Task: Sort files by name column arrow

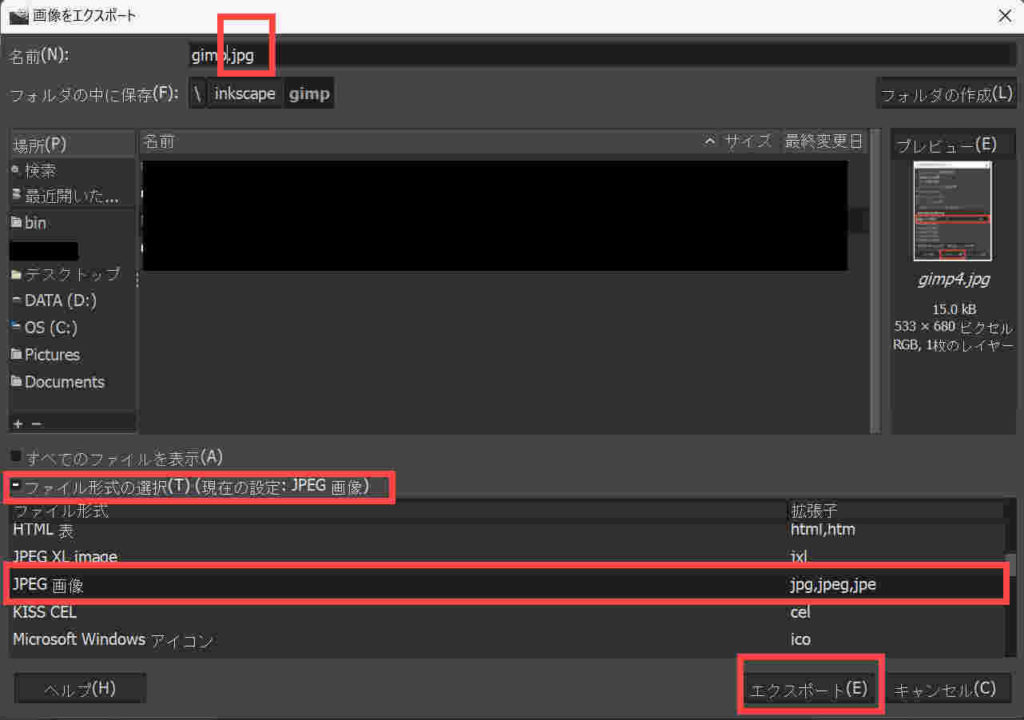Action: click(710, 142)
